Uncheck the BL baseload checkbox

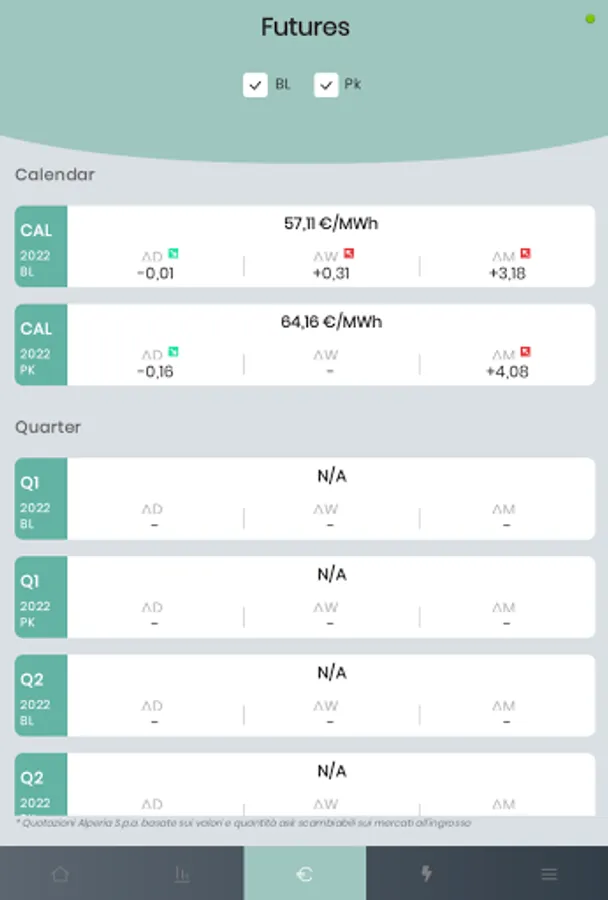point(255,85)
